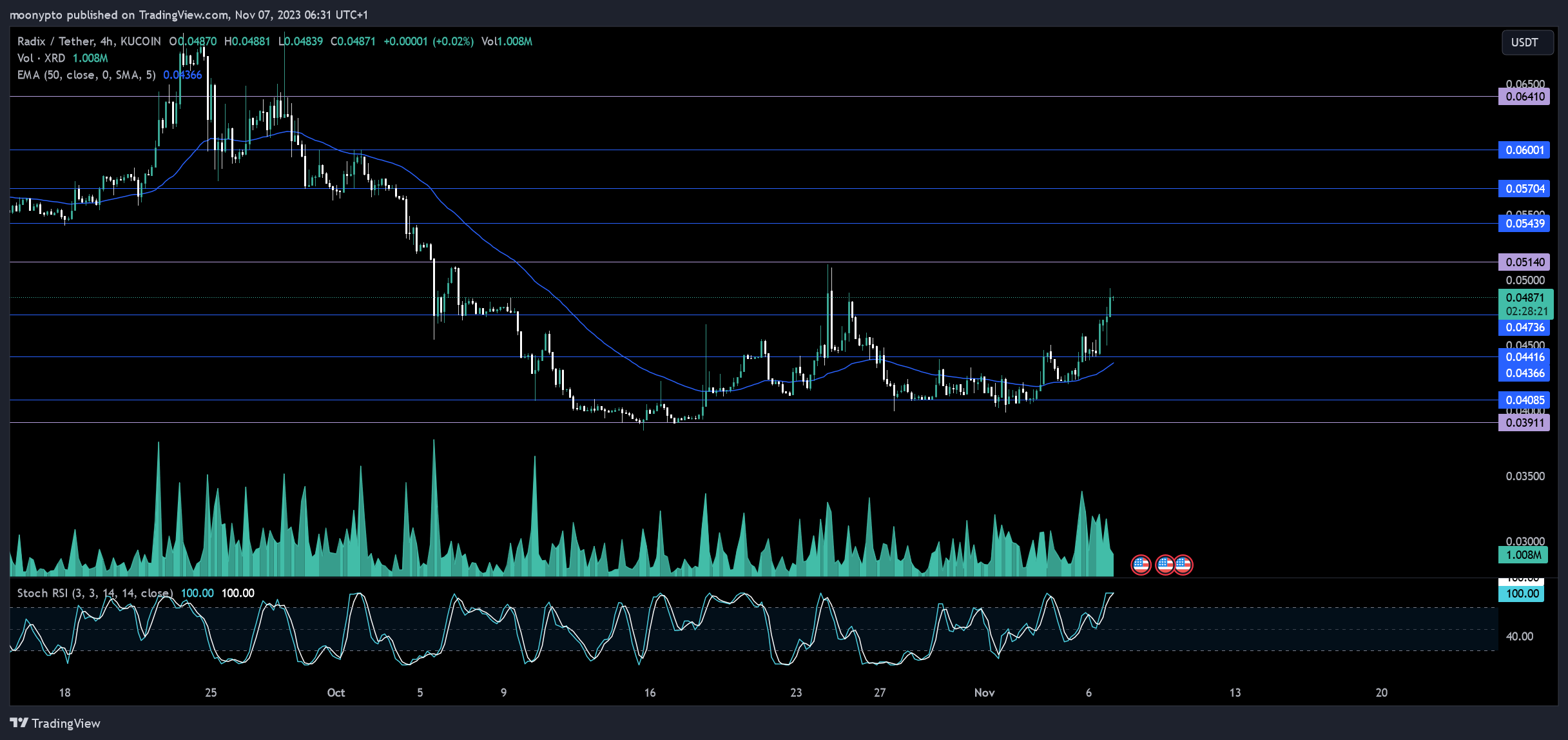The image size is (1568, 740).
Task: Click the 0.06001 price level label
Action: point(1524,150)
